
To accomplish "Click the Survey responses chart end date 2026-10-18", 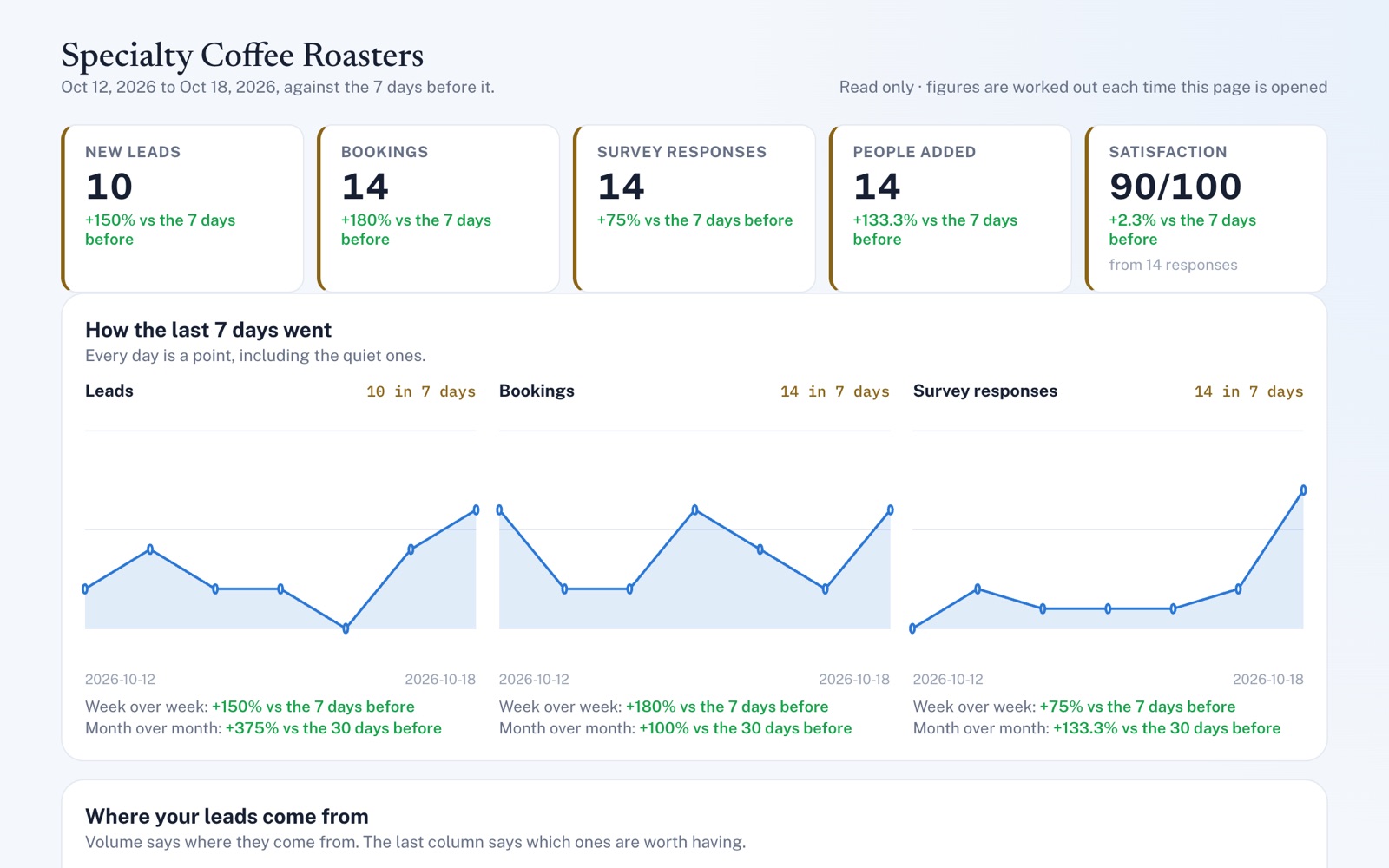I will (1268, 679).
